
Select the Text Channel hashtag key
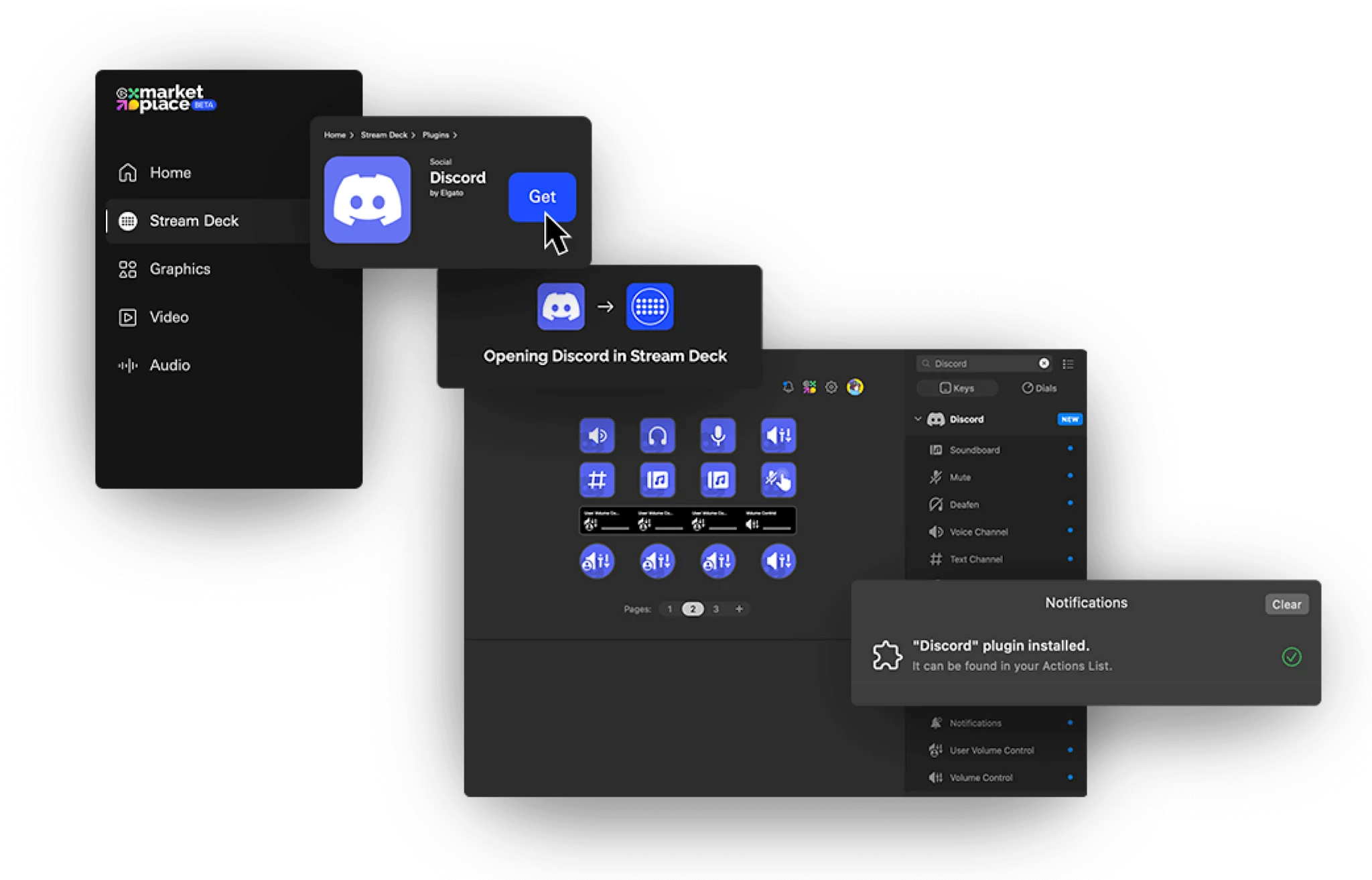(x=597, y=480)
